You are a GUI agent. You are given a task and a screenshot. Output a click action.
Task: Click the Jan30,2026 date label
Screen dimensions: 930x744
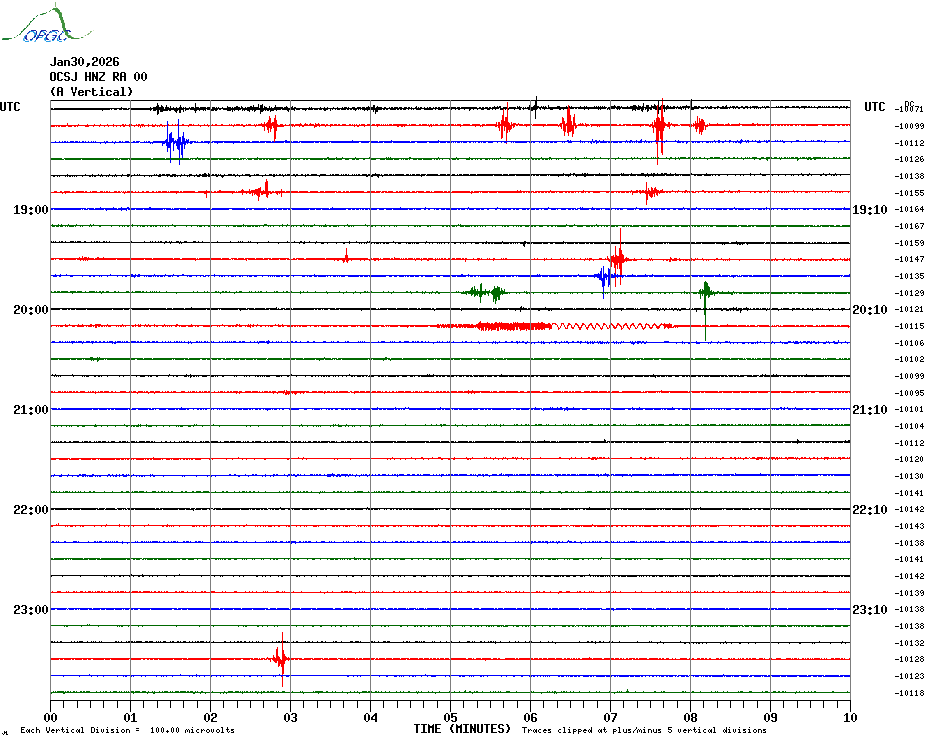pyautogui.click(x=84, y=62)
